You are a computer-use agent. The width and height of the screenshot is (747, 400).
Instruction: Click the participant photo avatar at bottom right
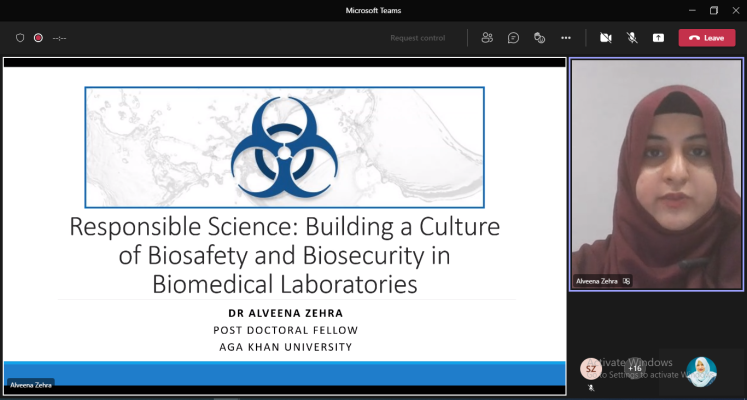click(x=701, y=371)
